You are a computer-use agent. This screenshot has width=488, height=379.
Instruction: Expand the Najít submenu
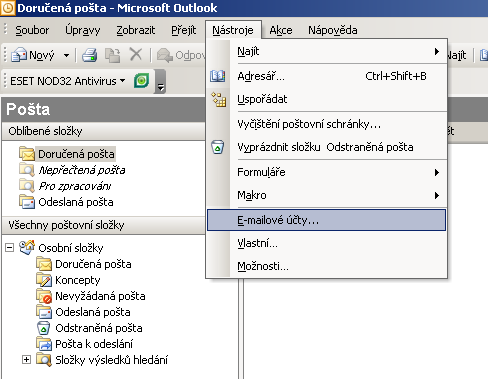click(x=327, y=52)
